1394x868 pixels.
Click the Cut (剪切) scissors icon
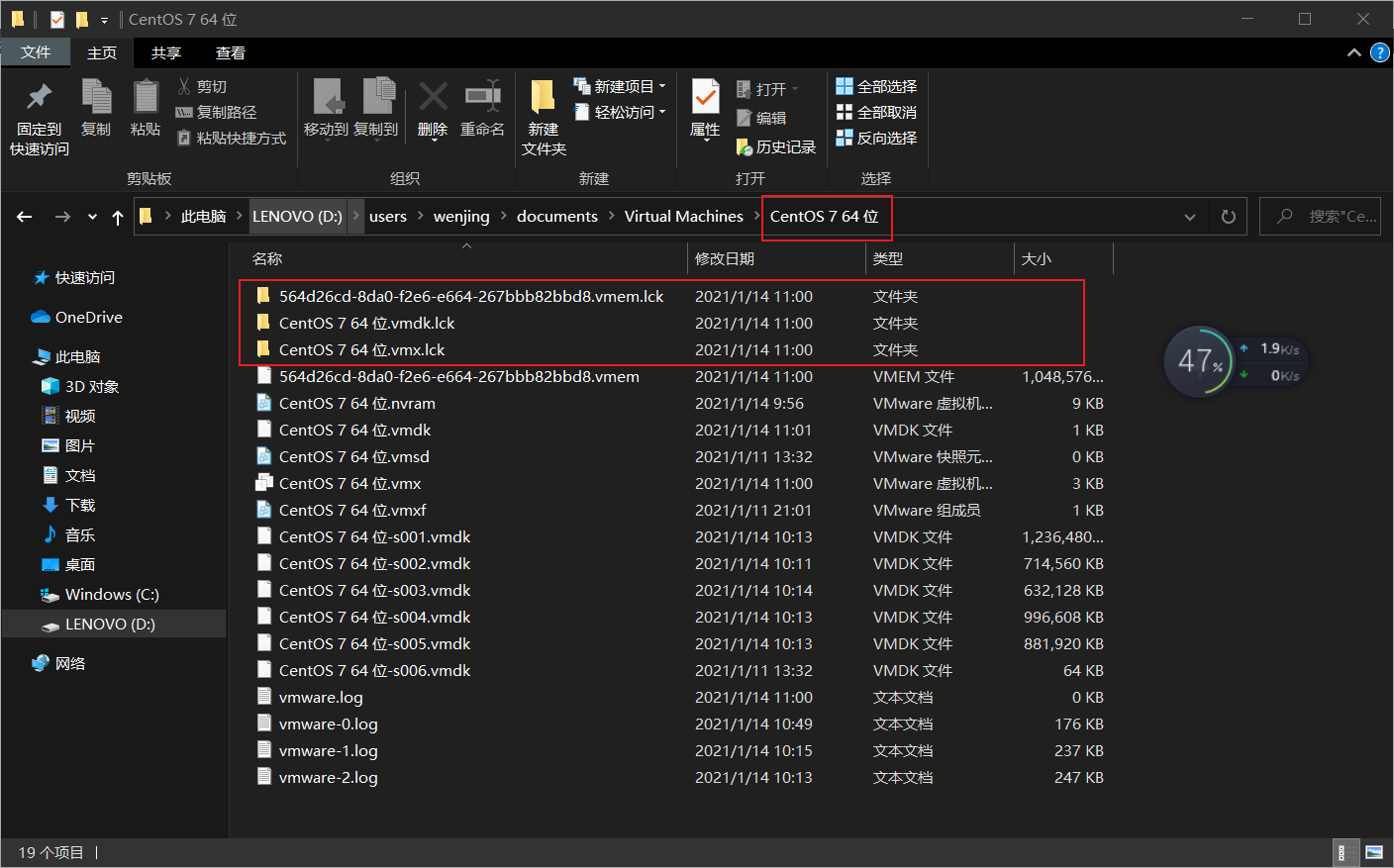(184, 86)
